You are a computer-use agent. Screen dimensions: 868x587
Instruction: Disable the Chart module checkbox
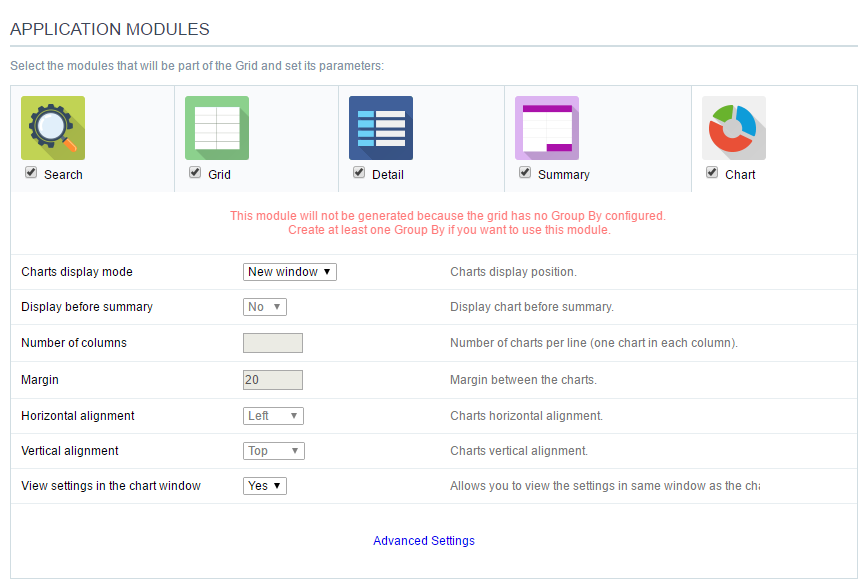[711, 172]
